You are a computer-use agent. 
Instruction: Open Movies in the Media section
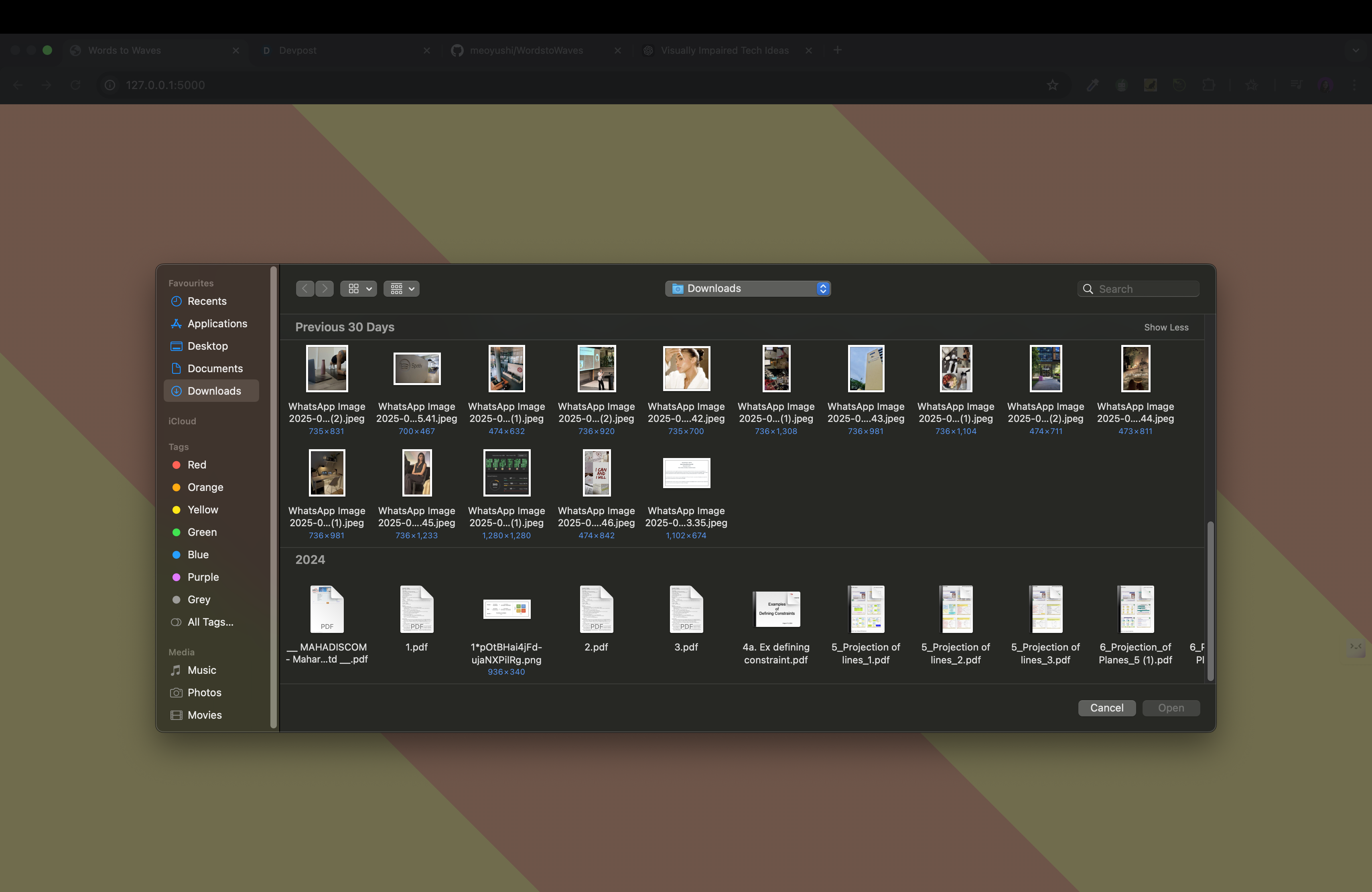pyautogui.click(x=204, y=715)
